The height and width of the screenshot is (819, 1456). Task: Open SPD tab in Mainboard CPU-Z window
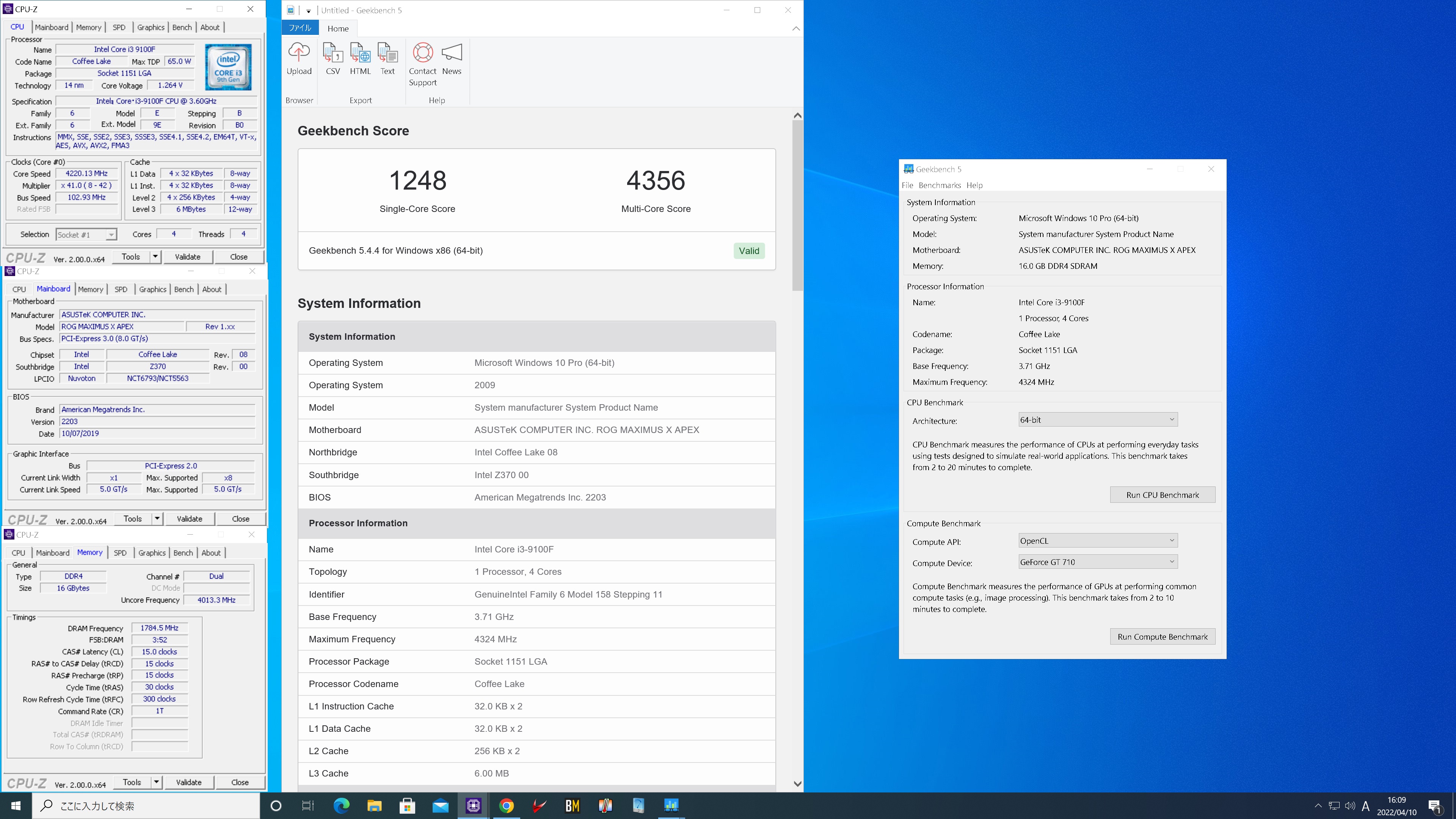tap(121, 289)
